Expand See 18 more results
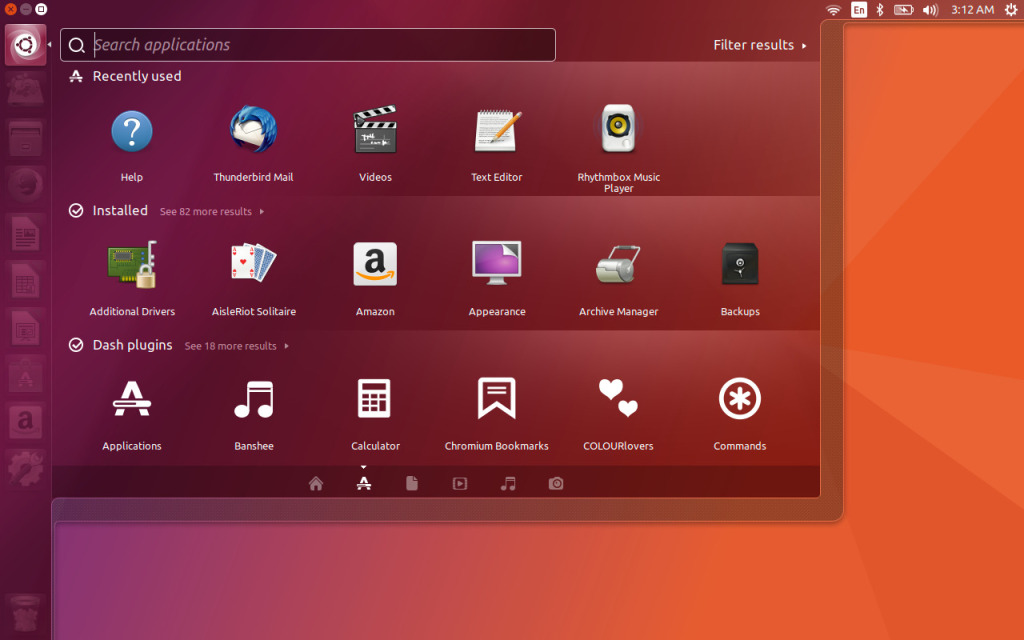Image resolution: width=1024 pixels, height=640 pixels. pyautogui.click(x=236, y=346)
